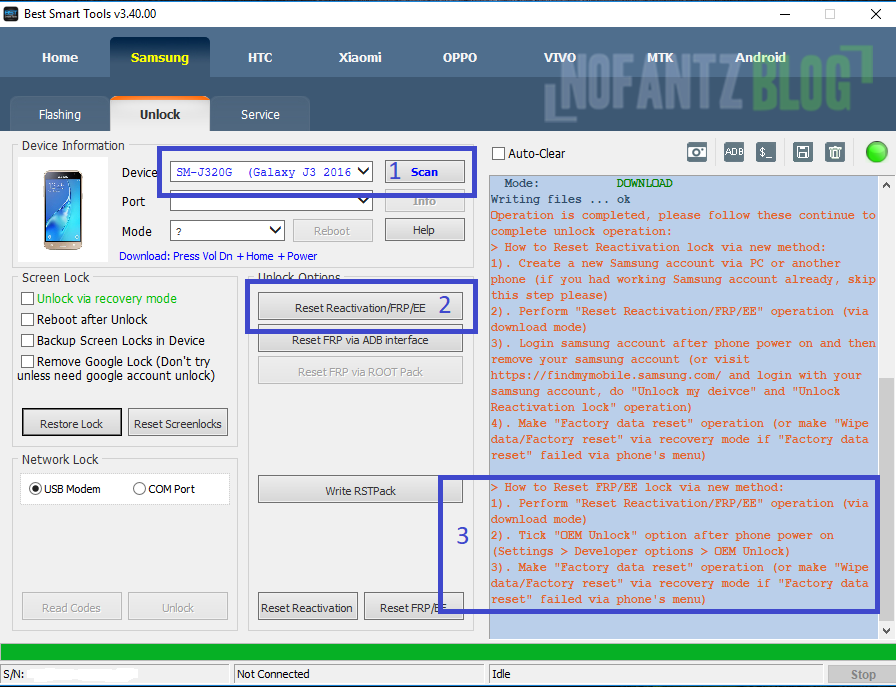Click the Reset FRP/EE button
Image resolution: width=896 pixels, height=687 pixels.
click(x=413, y=608)
